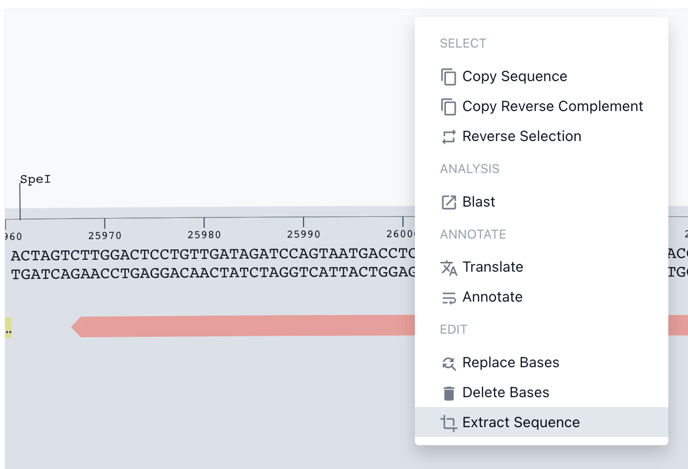Click the SpeI restriction site label
The height and width of the screenshot is (469, 688).
[x=35, y=179]
